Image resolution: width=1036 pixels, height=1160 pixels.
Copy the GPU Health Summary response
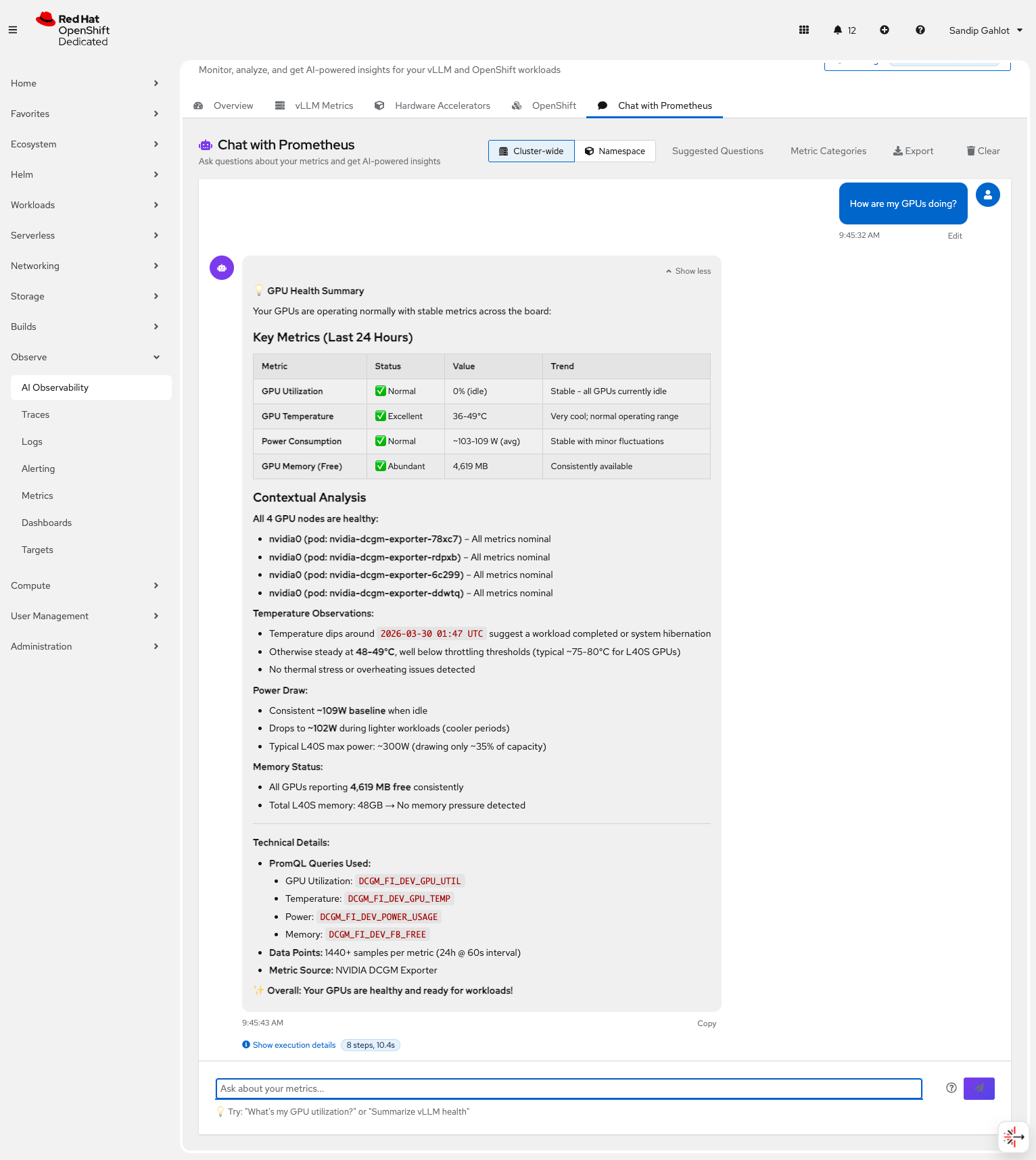707,1023
